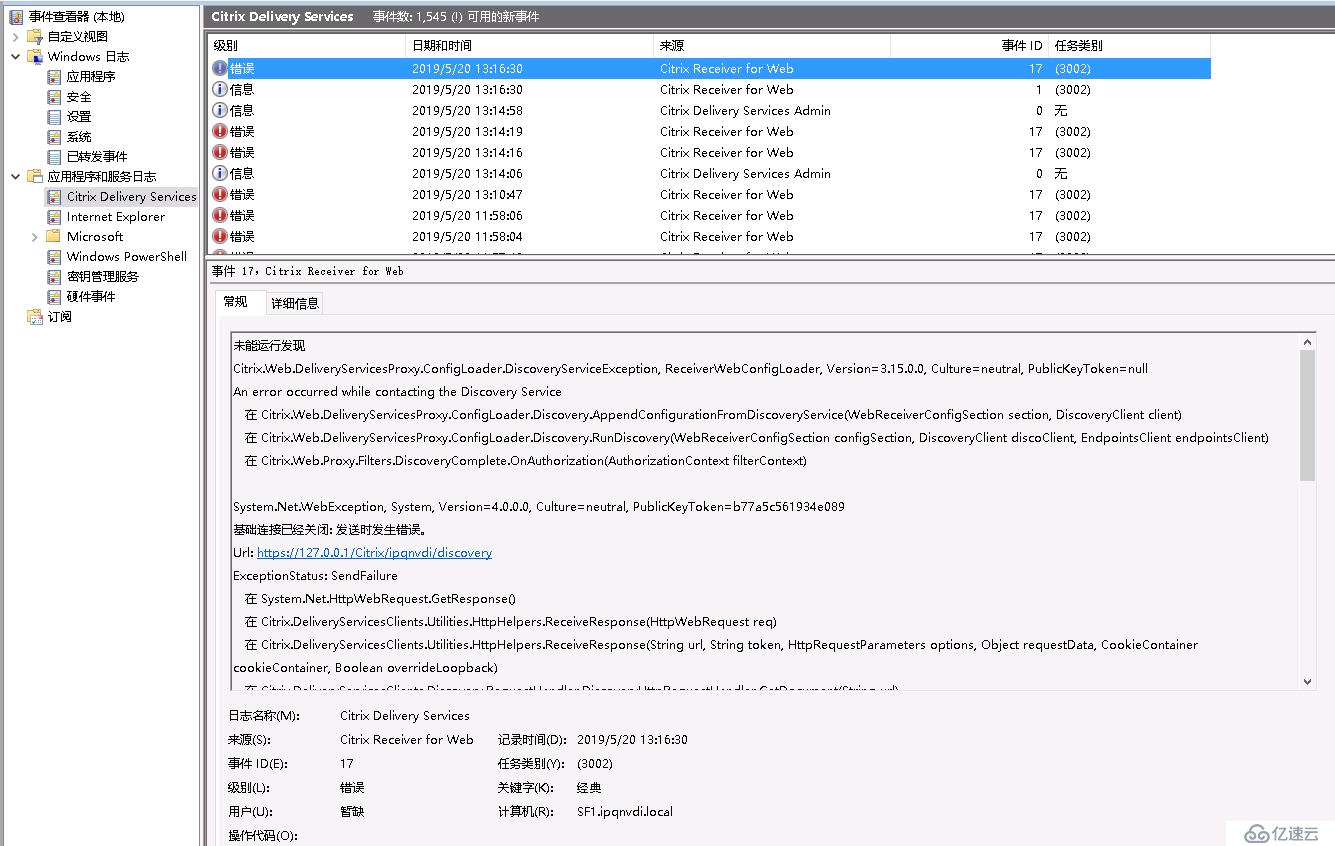
Task: Click the Event Viewer (本地) root icon
Action: (16, 17)
